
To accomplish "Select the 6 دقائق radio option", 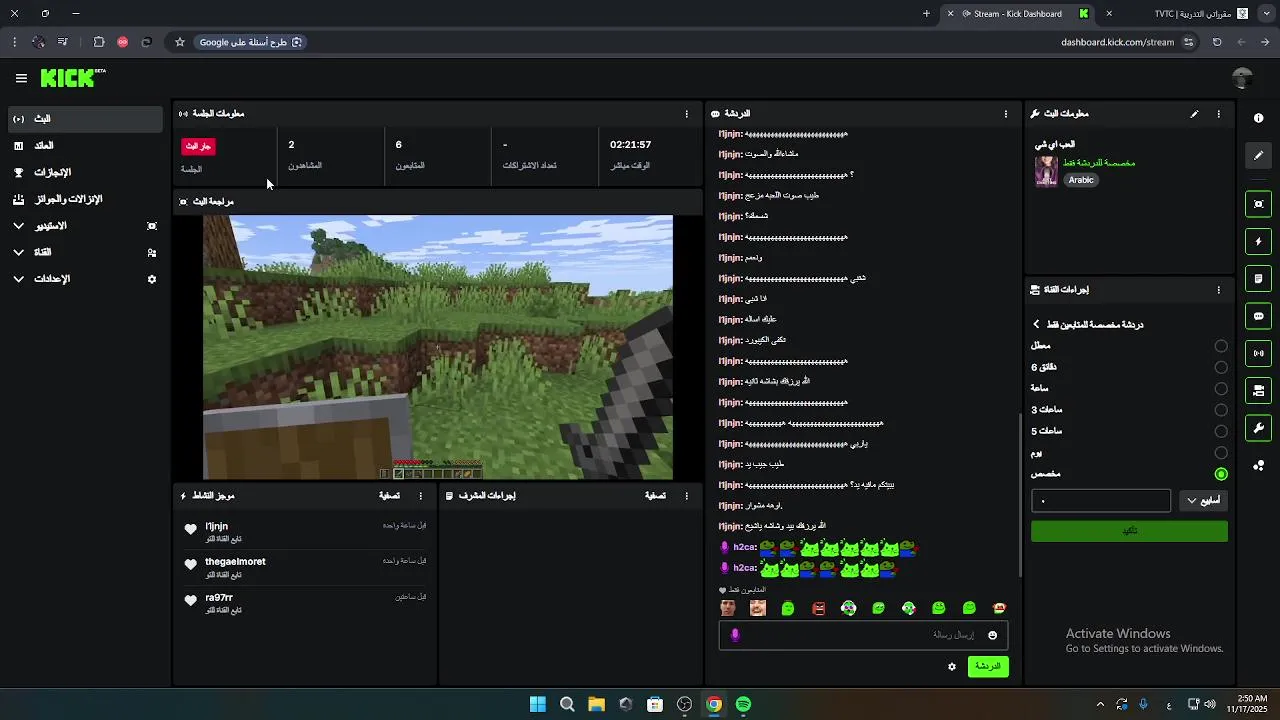I will point(1221,367).
